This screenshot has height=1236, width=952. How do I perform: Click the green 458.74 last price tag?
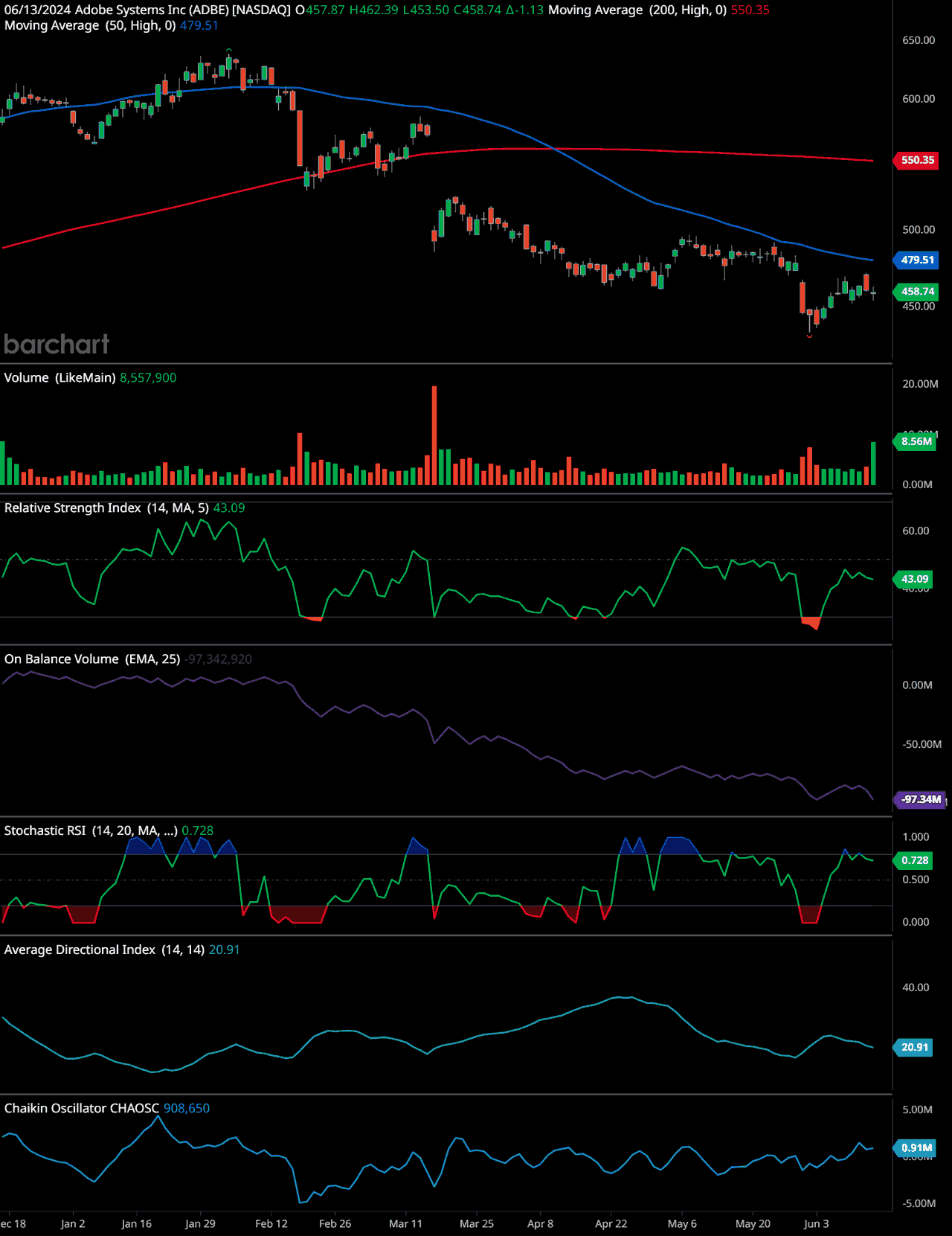point(917,292)
